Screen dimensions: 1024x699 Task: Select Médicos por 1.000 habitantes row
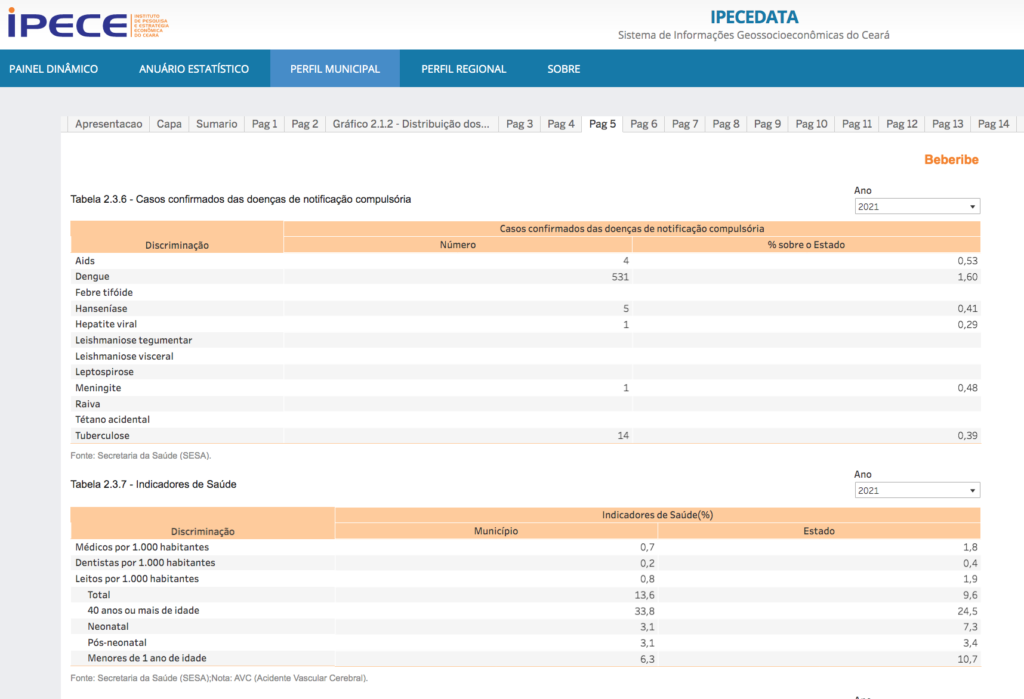(525, 547)
